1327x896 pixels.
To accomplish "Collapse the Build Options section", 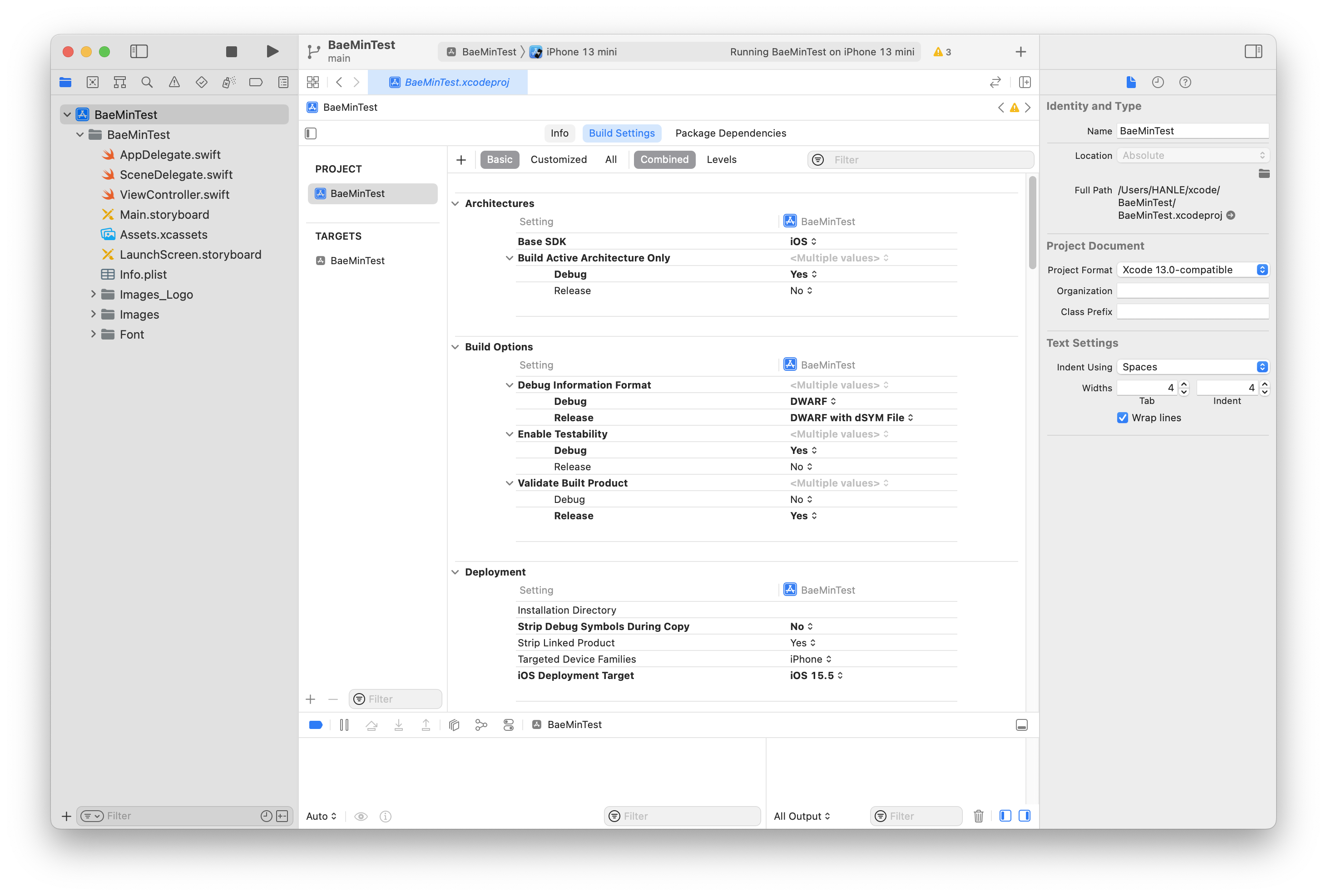I will click(x=455, y=347).
